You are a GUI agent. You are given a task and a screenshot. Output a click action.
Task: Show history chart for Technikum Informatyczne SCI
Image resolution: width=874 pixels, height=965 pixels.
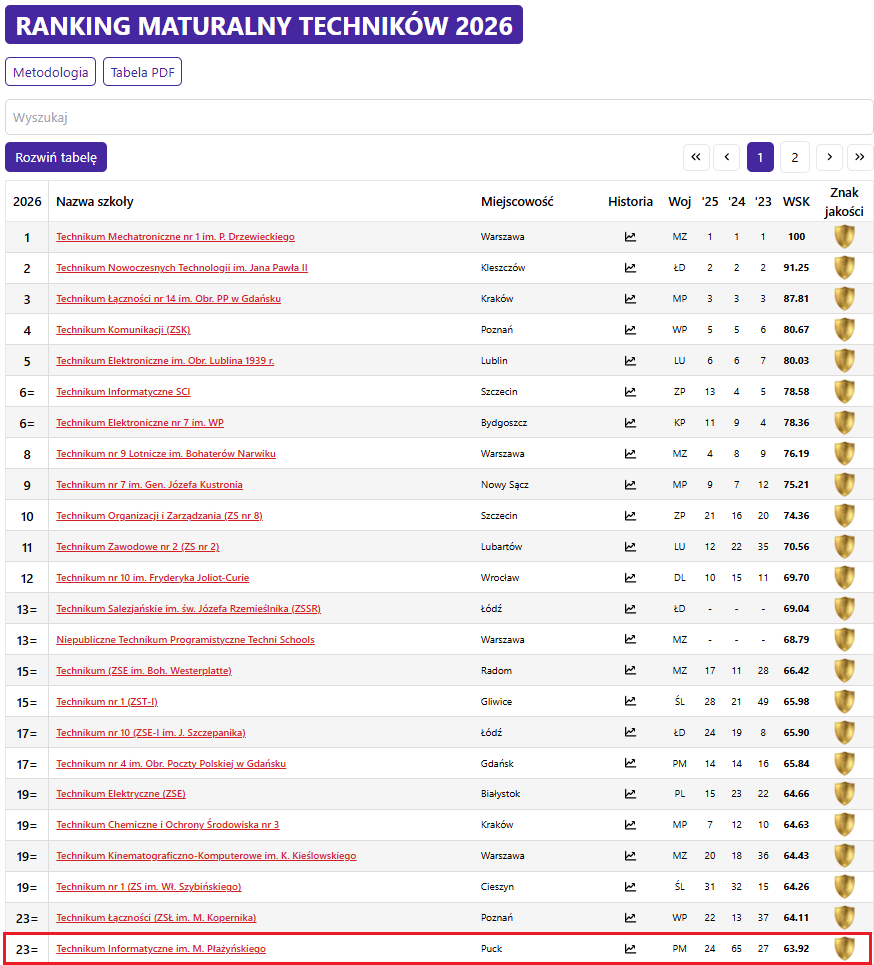(630, 392)
